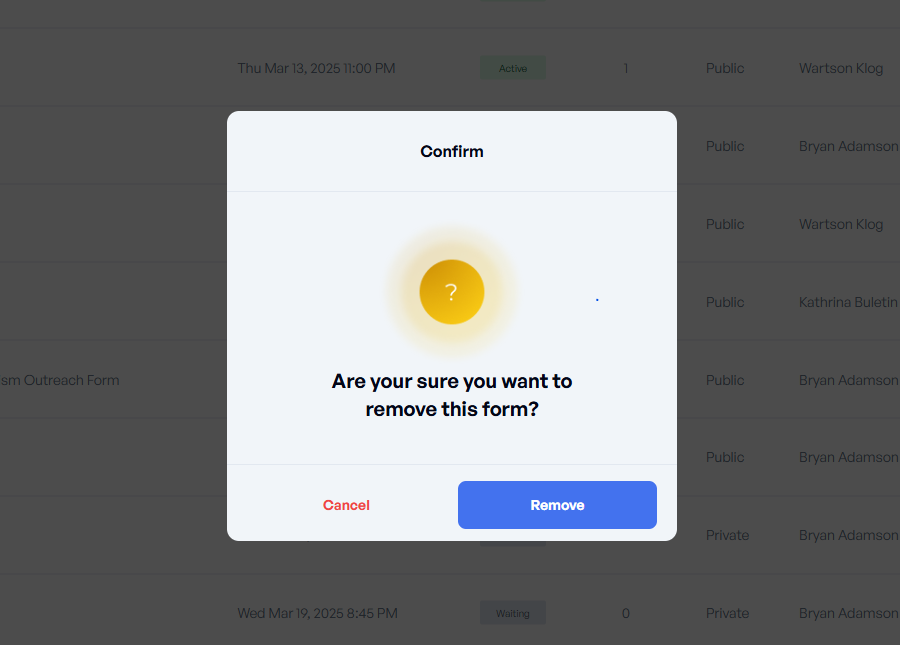Viewport: 900px width, 645px height.
Task: Click the Waiting status badge
Action: (x=513, y=613)
